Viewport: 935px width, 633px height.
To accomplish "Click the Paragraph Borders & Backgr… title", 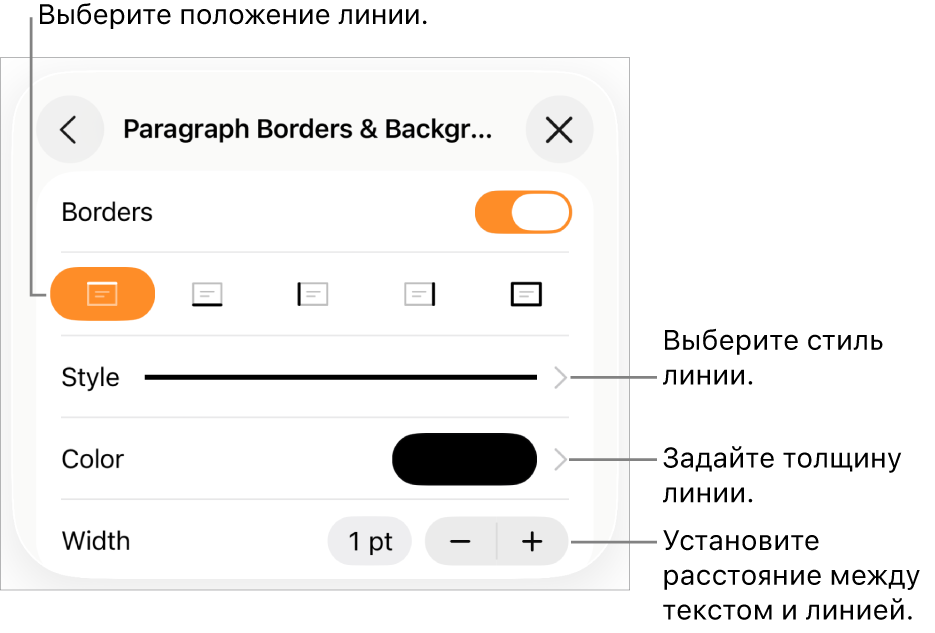I will 308,129.
